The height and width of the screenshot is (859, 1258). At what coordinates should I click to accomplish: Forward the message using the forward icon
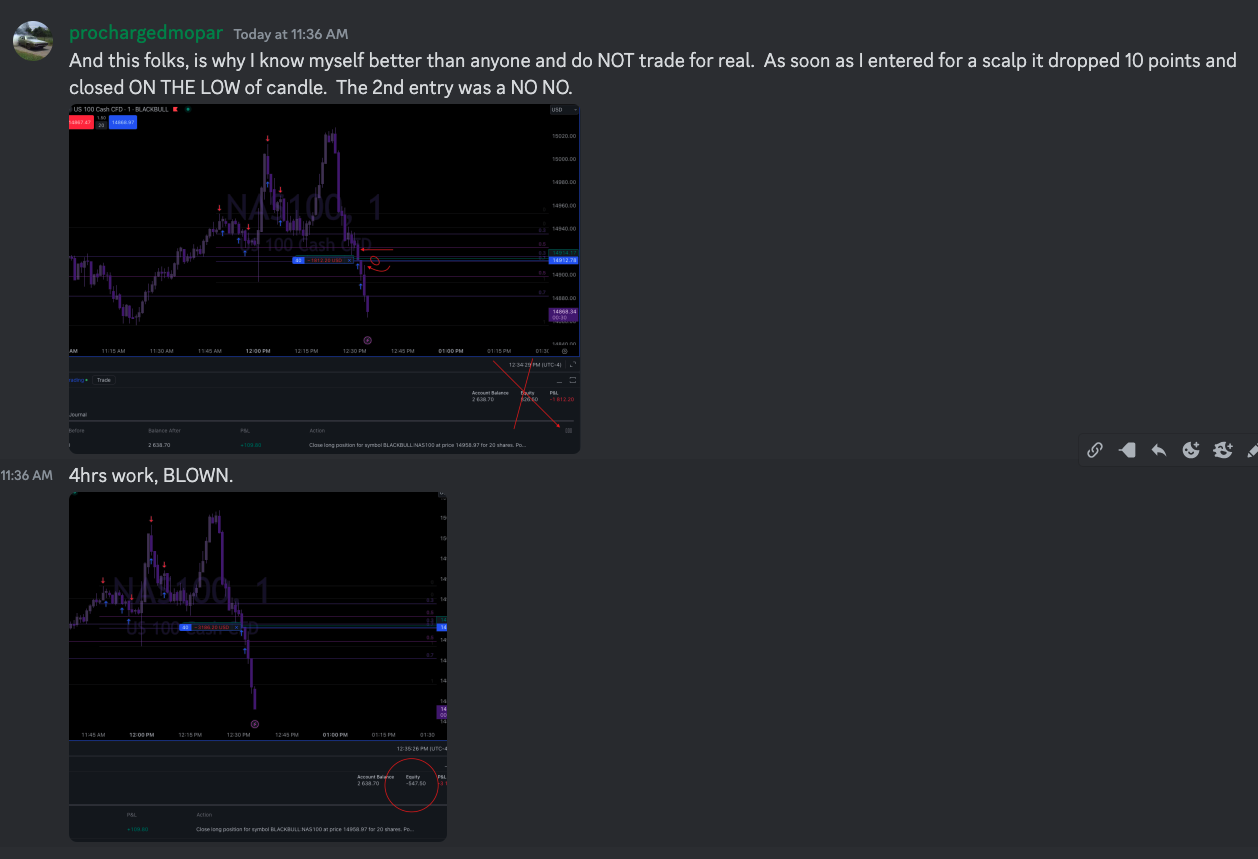tap(1127, 450)
